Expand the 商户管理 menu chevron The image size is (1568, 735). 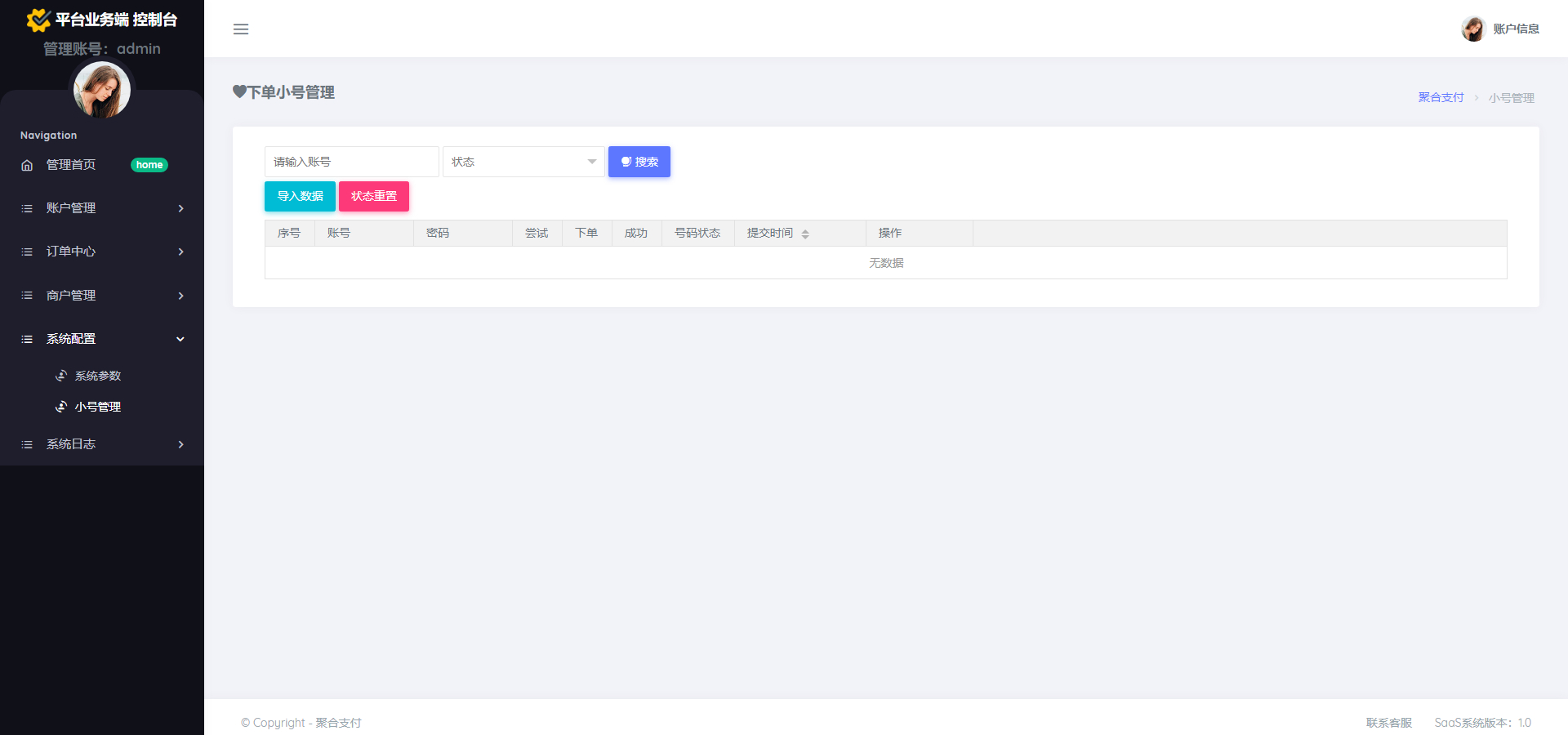[x=180, y=296]
